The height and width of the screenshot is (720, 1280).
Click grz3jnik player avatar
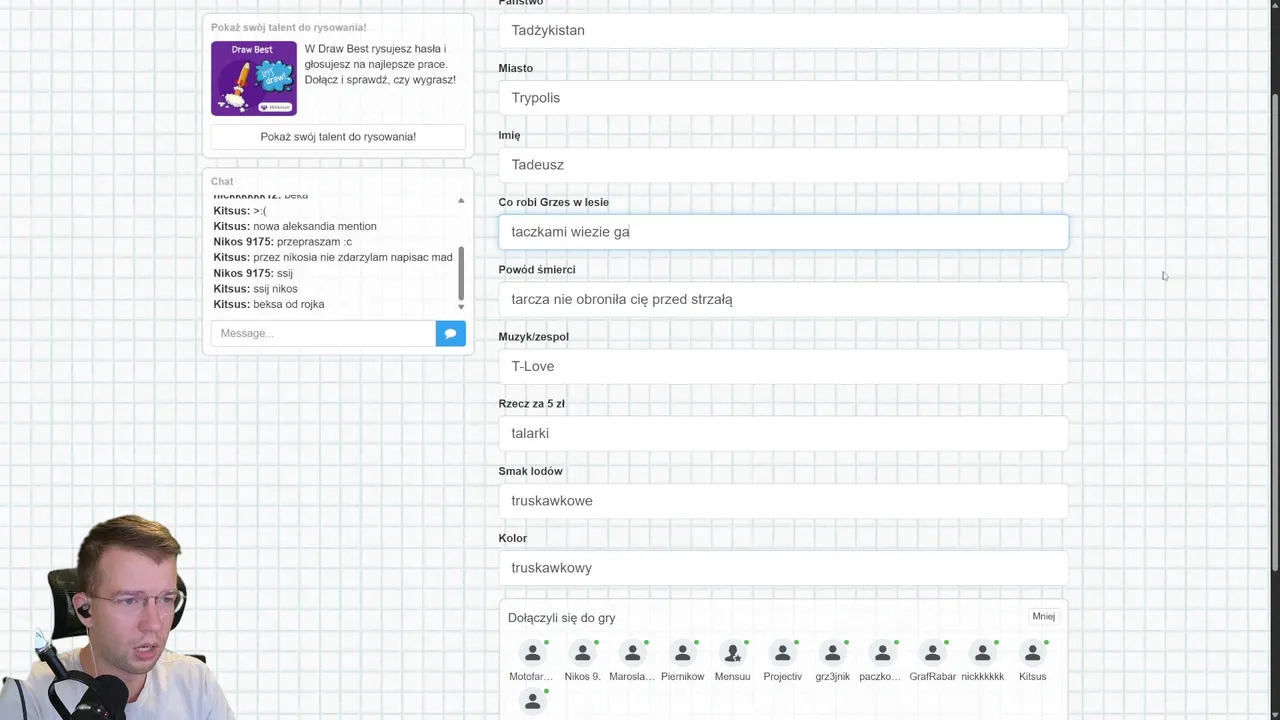[832, 653]
